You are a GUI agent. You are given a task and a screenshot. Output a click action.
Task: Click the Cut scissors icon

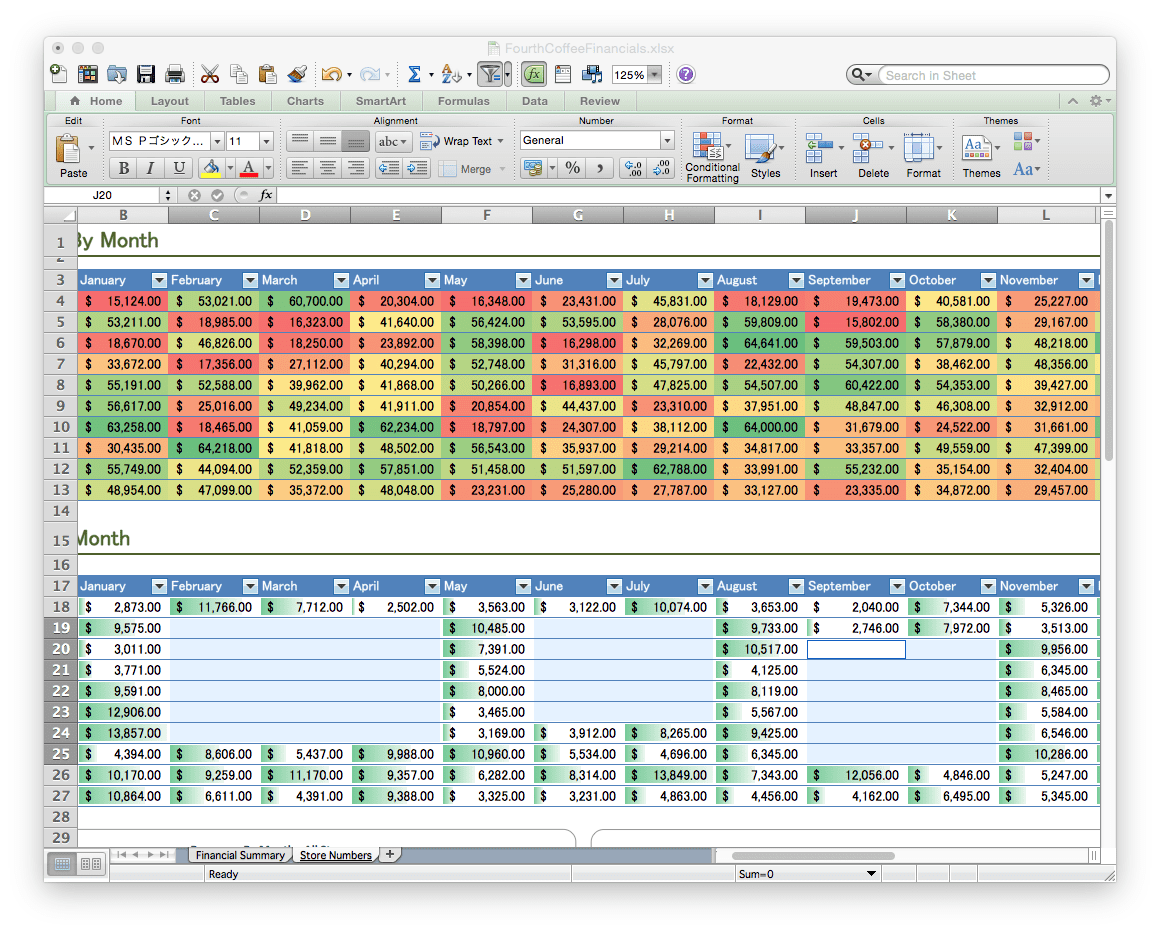[209, 74]
